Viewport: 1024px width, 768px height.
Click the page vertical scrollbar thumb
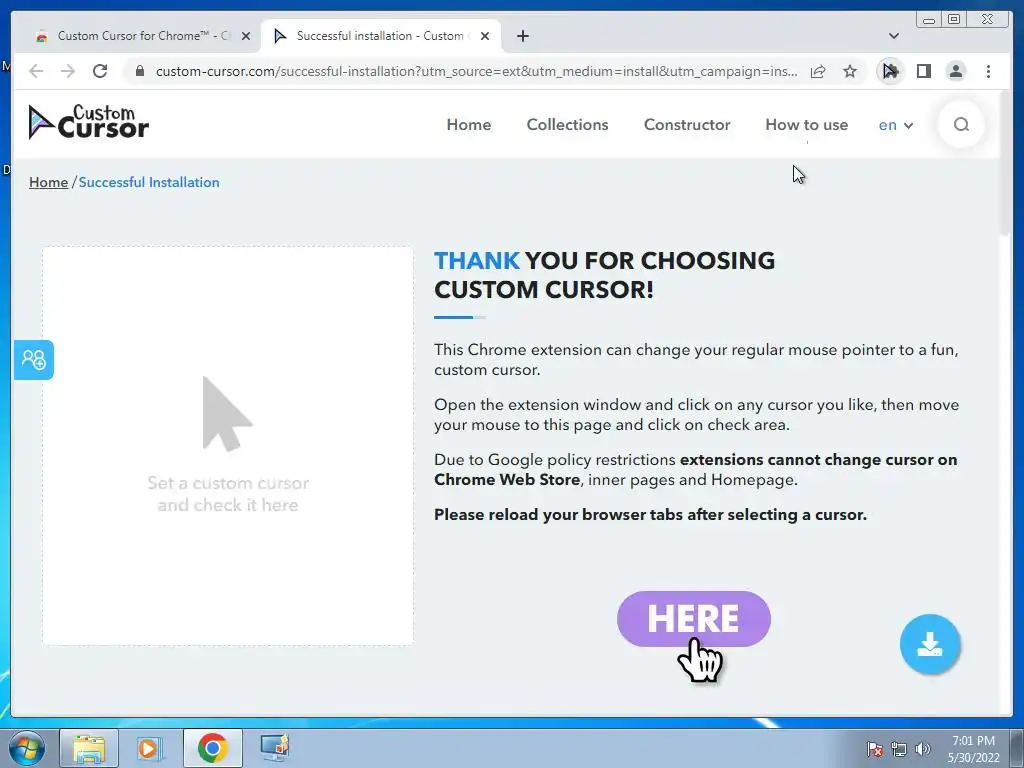click(1006, 162)
